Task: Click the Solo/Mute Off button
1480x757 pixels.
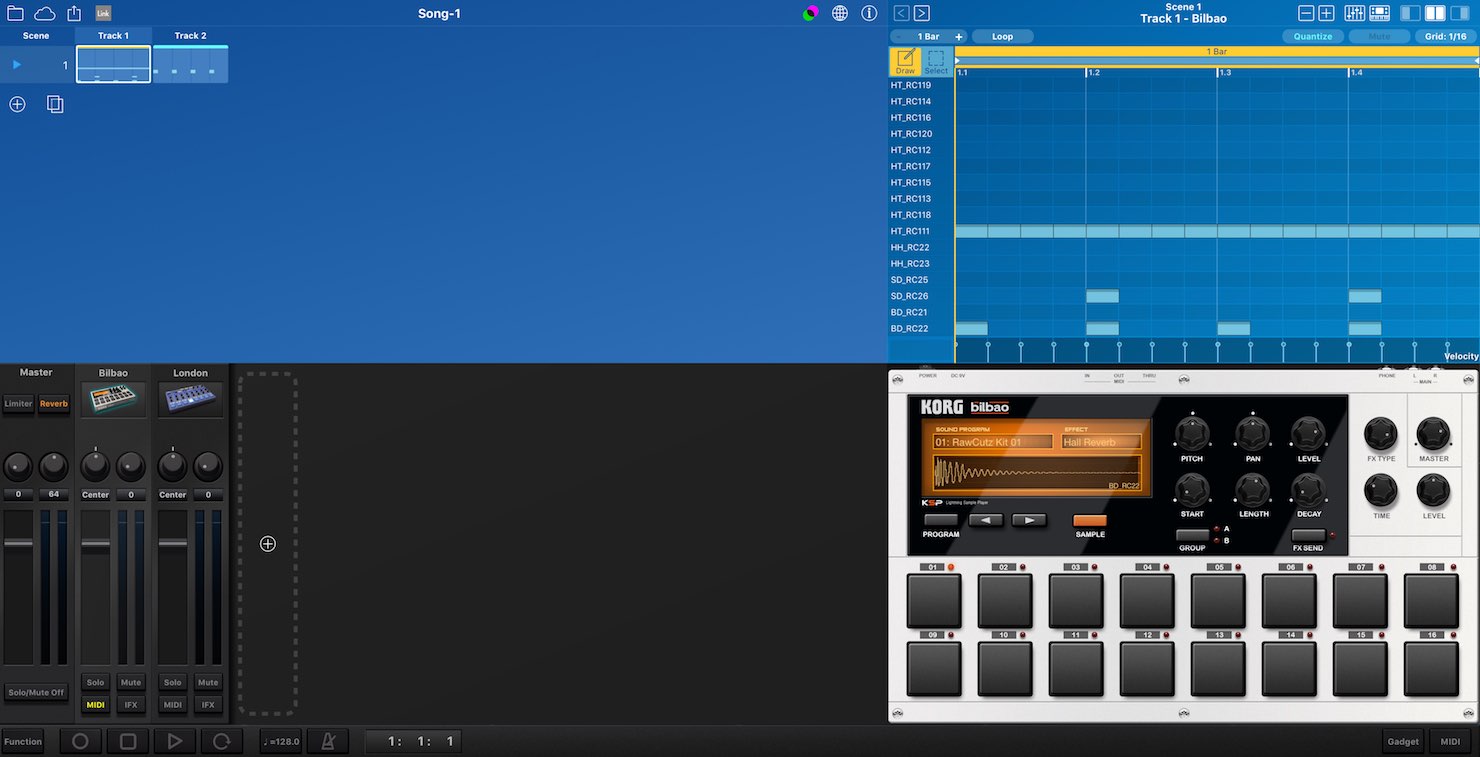Action: point(36,692)
